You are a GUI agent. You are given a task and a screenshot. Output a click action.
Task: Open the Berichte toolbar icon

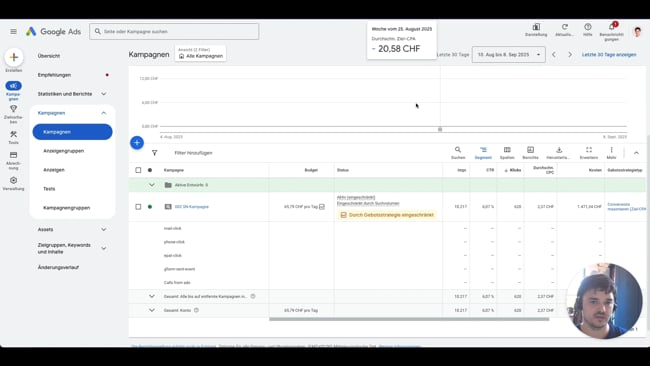tap(530, 150)
